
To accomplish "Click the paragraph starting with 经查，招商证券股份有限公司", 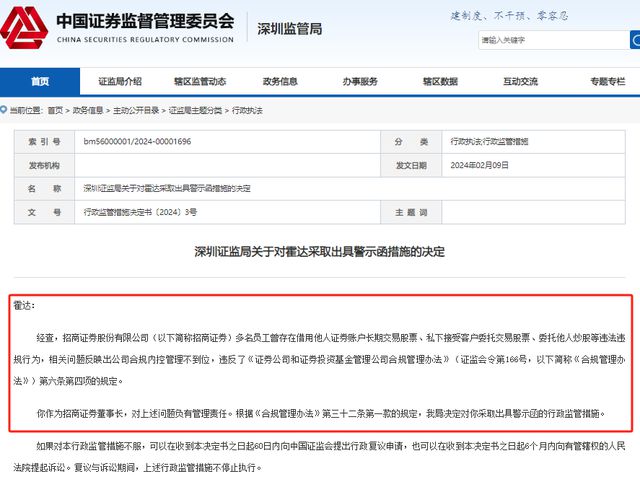I will coord(319,359).
